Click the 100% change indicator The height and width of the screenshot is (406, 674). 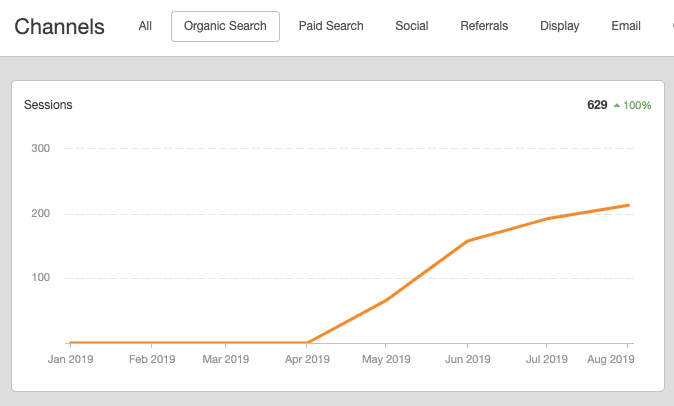[x=637, y=105]
